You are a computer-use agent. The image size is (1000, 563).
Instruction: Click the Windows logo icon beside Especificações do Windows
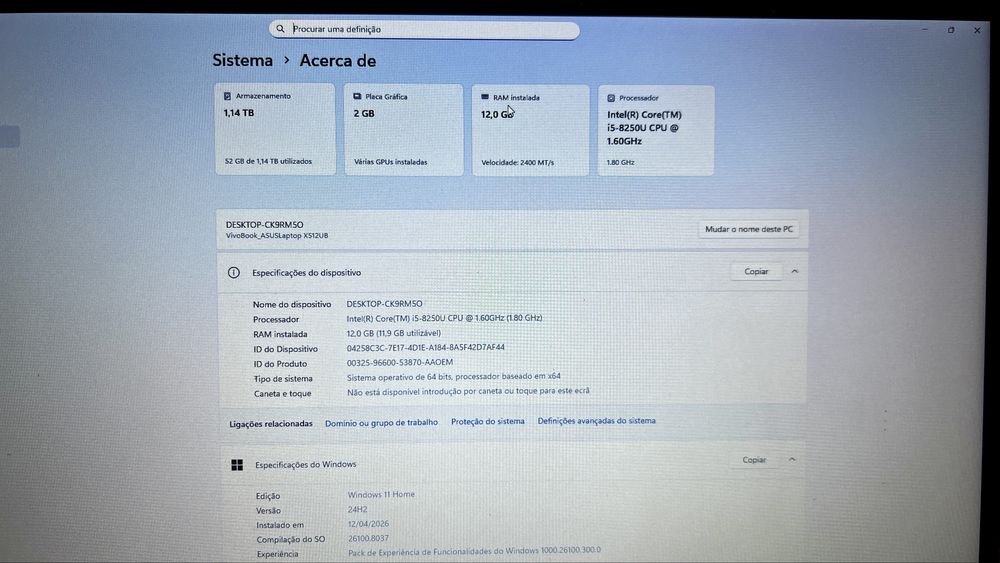pos(237,465)
